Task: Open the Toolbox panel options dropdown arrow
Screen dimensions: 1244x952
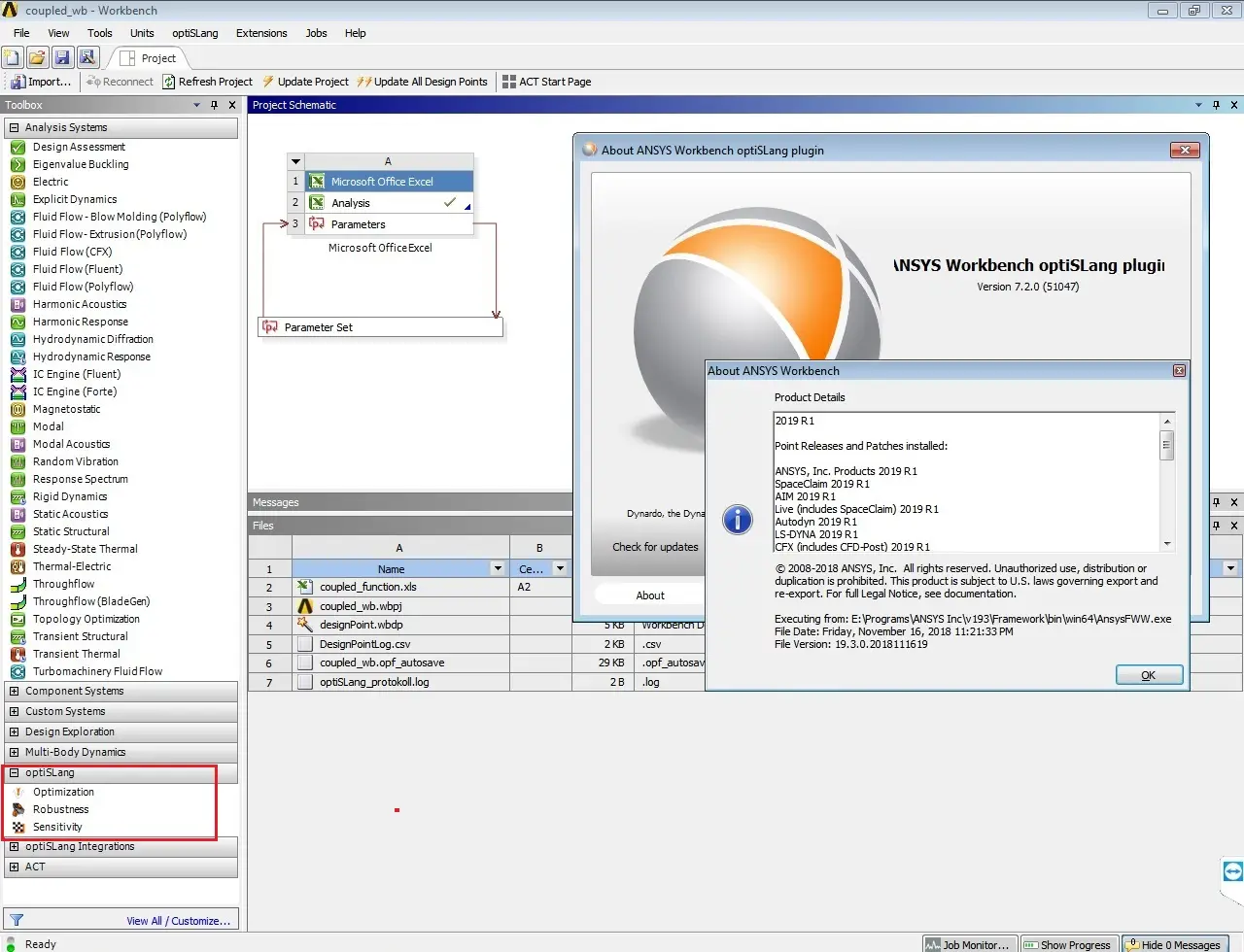Action: point(196,105)
